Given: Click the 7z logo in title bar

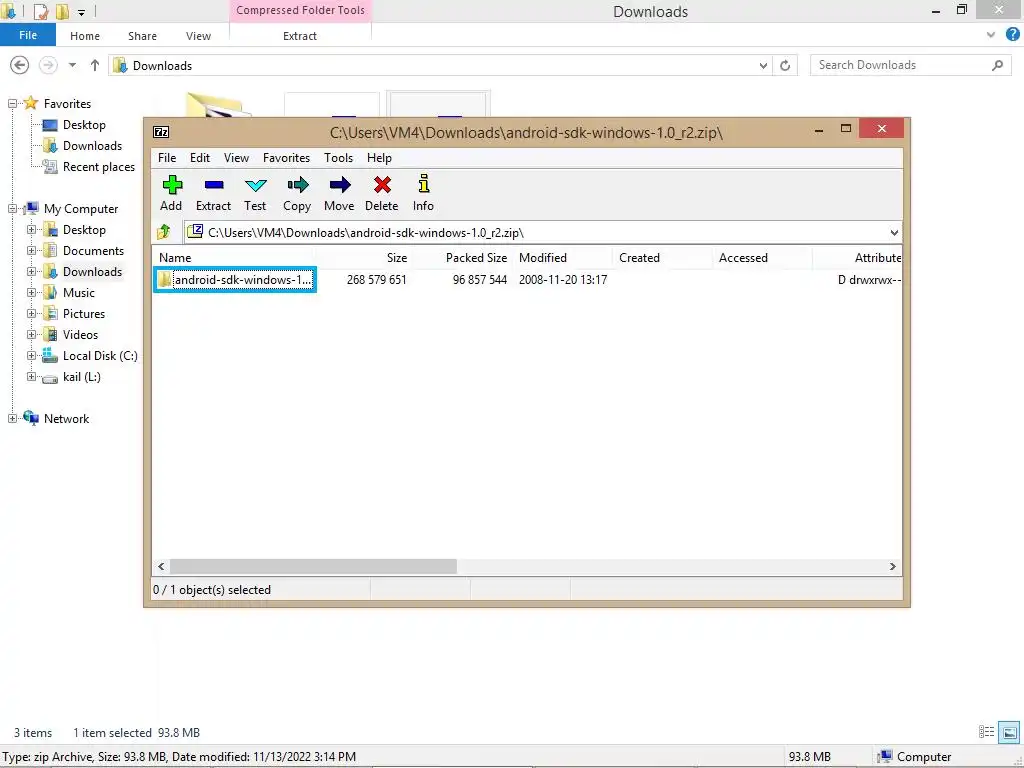Looking at the screenshot, I should (161, 132).
